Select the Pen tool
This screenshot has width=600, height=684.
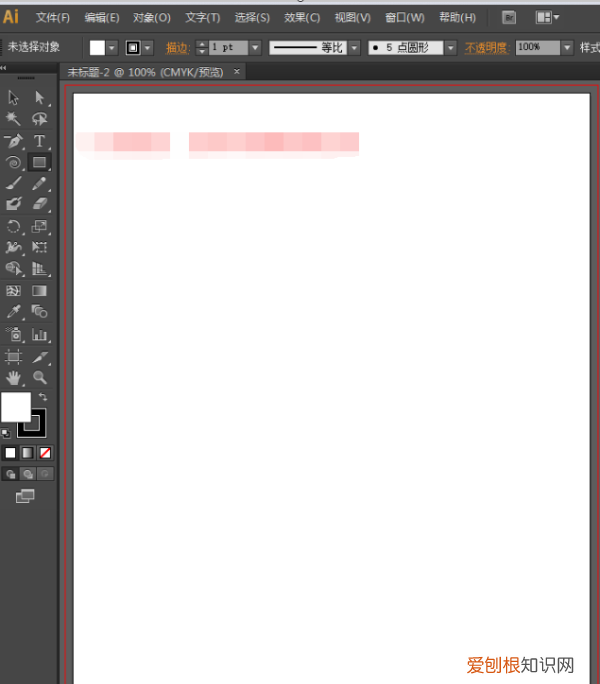click(x=14, y=141)
